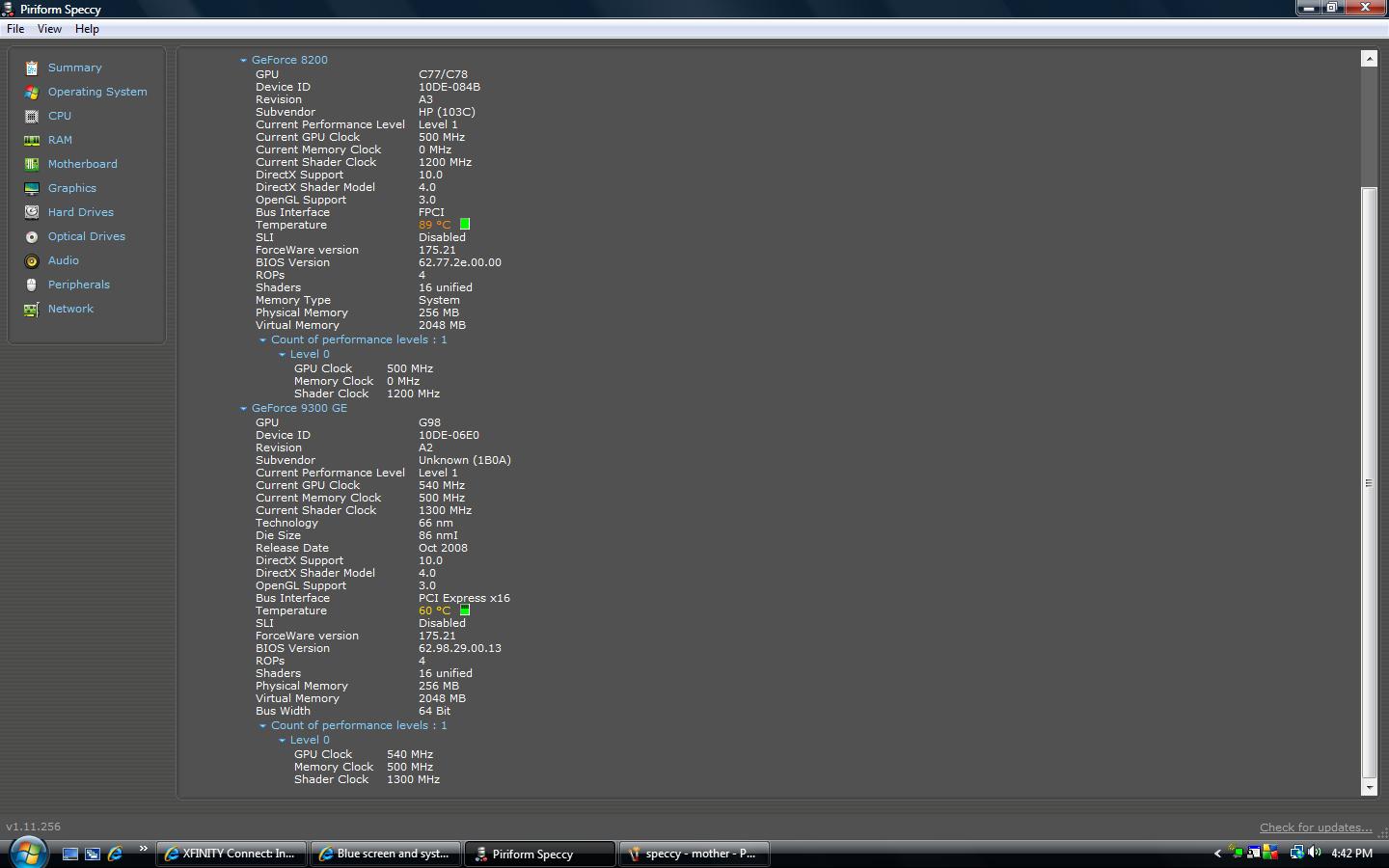Viewport: 1389px width, 868px height.
Task: Click the Windows Start orb
Action: [x=28, y=853]
